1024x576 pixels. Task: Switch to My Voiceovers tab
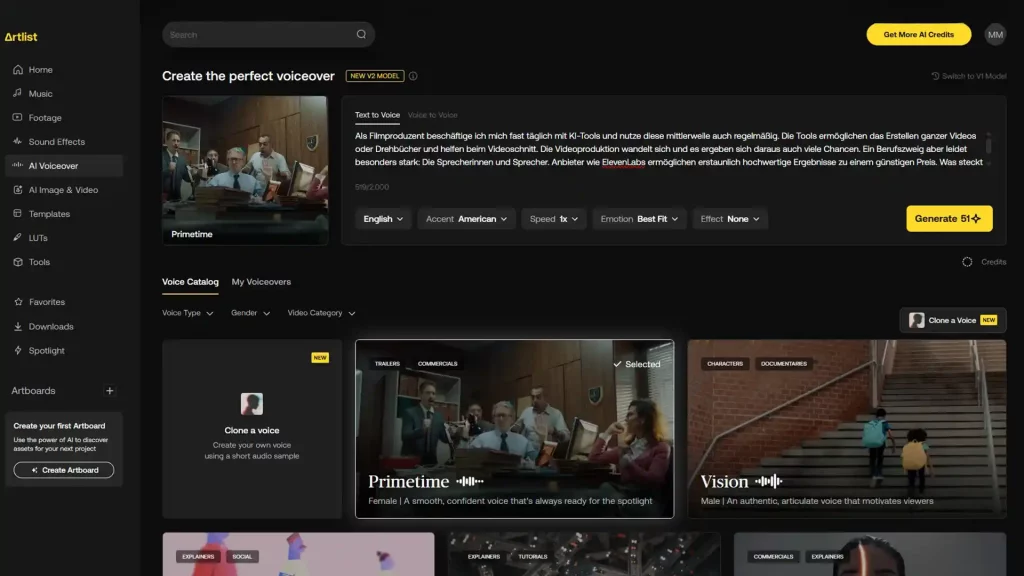(x=261, y=282)
